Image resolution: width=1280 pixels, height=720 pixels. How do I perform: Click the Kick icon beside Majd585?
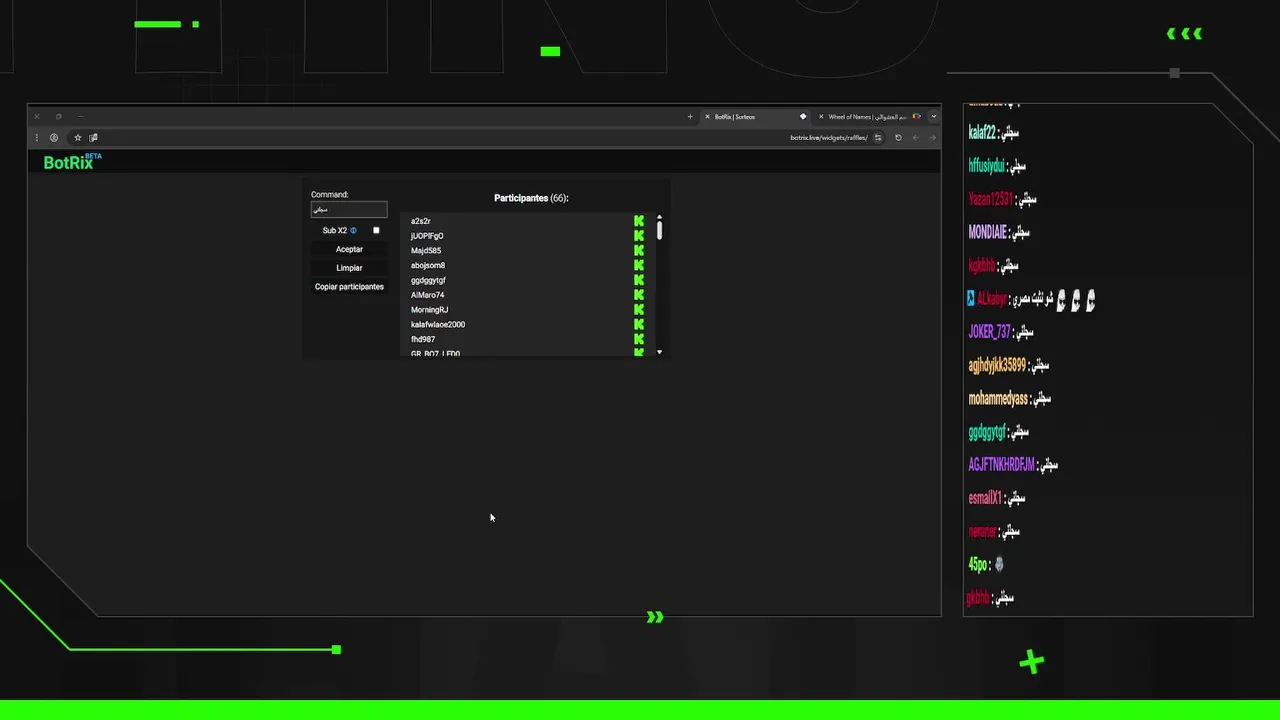(x=639, y=251)
